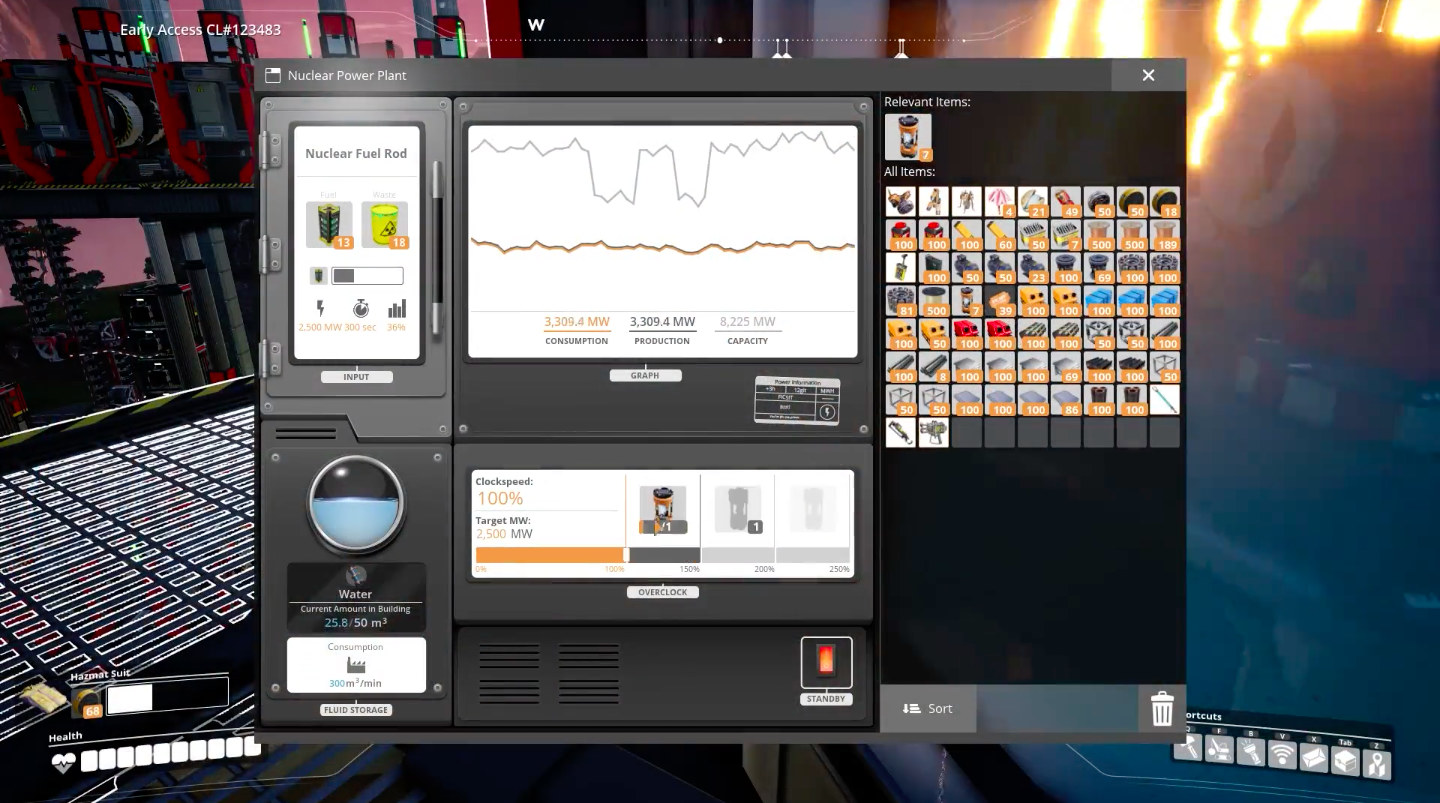Click the FLUID STORAGE label

point(356,710)
